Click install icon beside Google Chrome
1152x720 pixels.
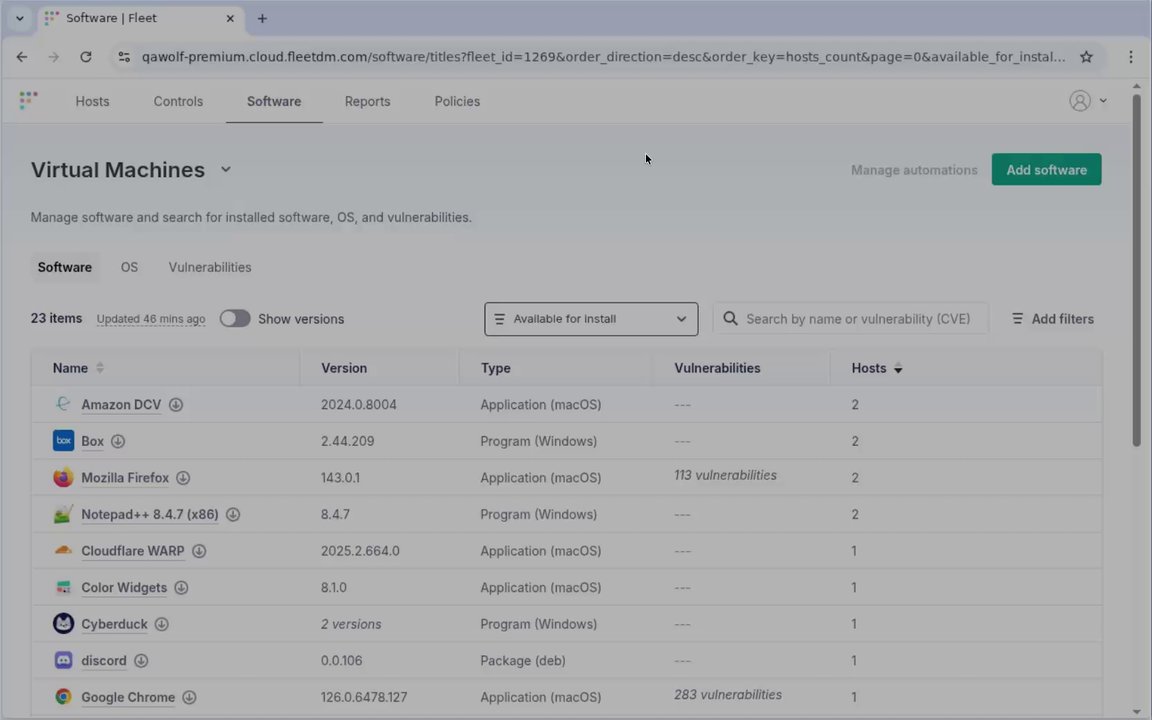[x=190, y=697]
